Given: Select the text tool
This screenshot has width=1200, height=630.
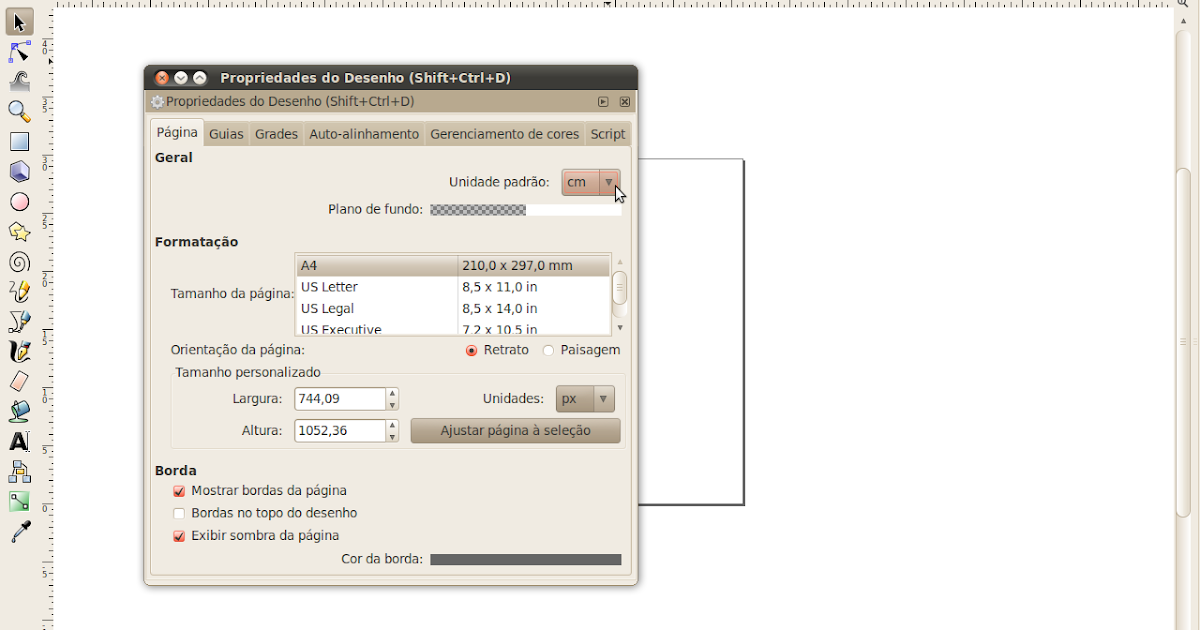Looking at the screenshot, I should (x=19, y=442).
